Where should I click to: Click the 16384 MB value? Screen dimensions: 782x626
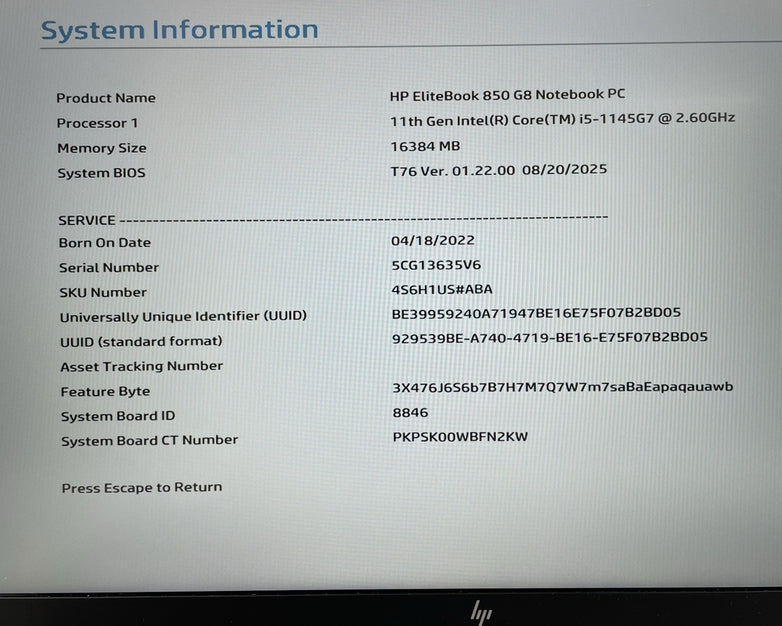click(x=425, y=146)
